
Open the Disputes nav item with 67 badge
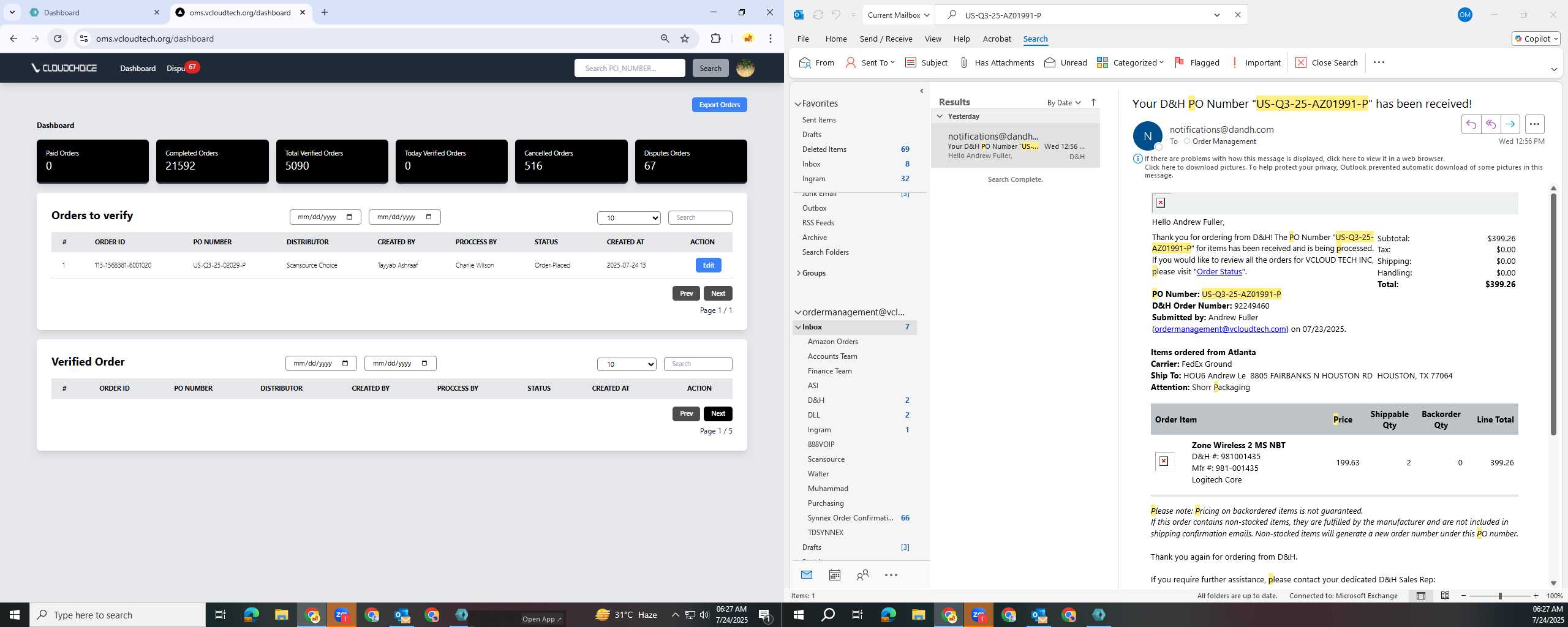tap(183, 68)
